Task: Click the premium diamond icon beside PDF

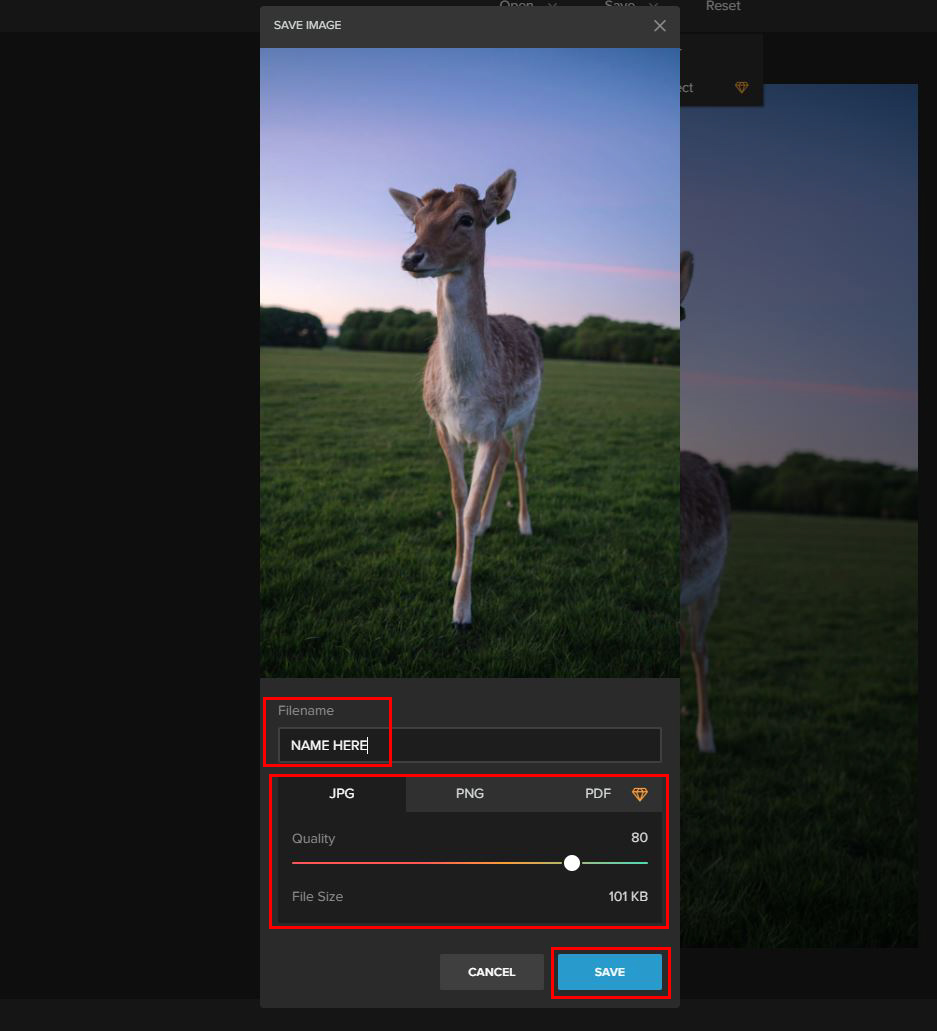Action: click(640, 794)
